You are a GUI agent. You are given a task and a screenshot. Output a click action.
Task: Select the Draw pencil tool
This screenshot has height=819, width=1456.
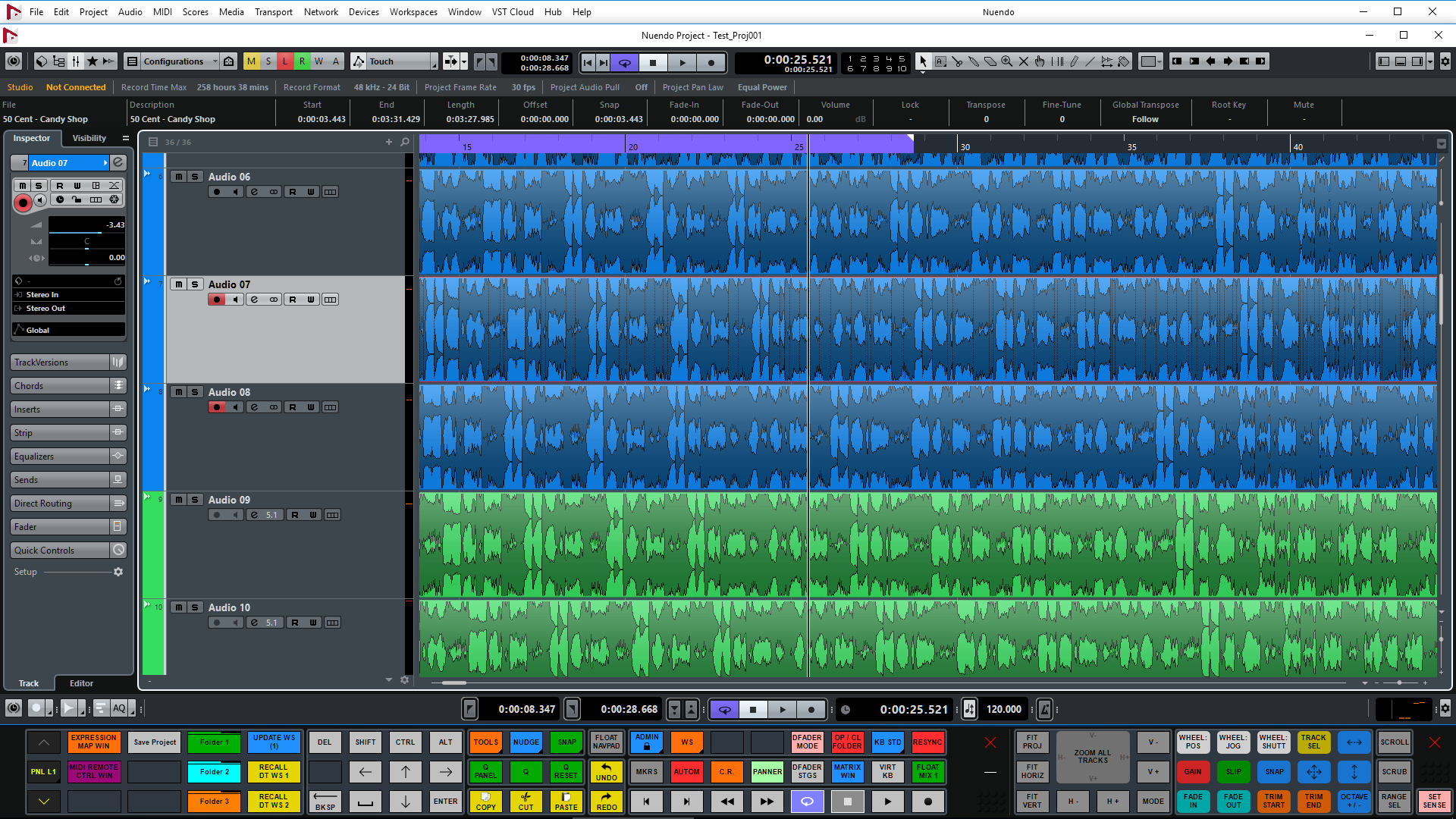pyautogui.click(x=1074, y=61)
